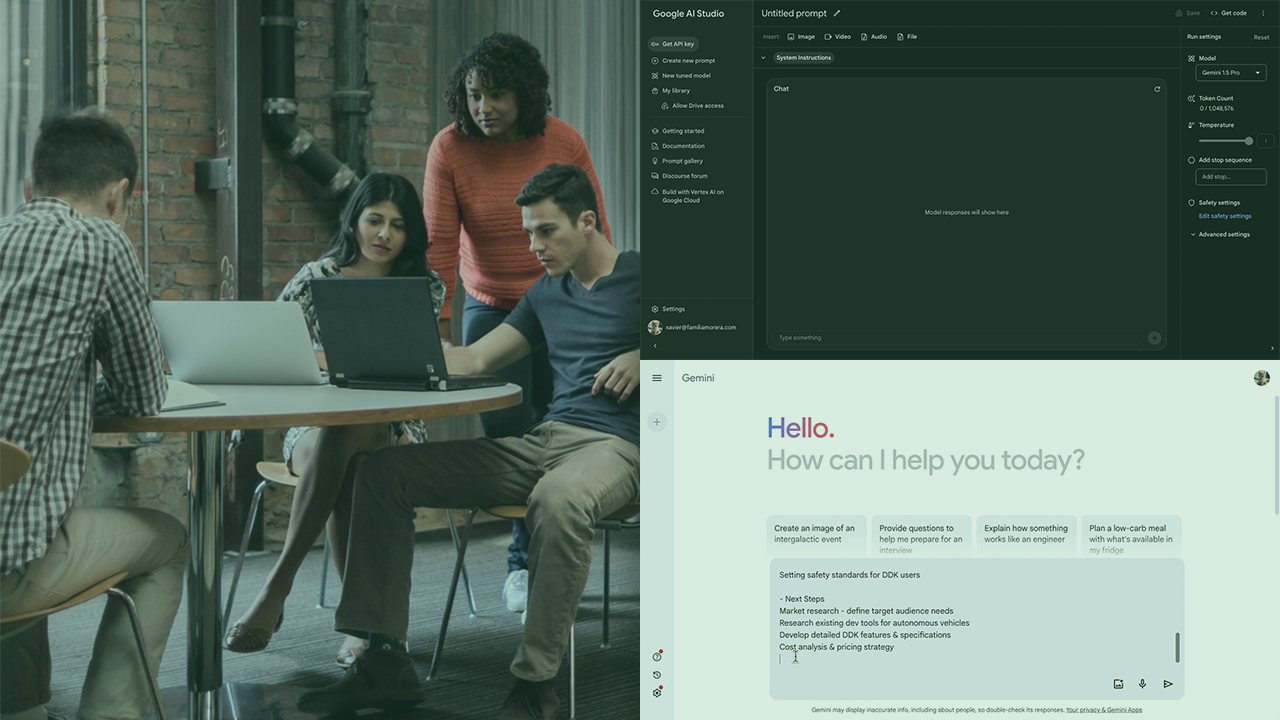Adjust the Temperature slider handle
The image size is (1280, 720).
click(1248, 141)
